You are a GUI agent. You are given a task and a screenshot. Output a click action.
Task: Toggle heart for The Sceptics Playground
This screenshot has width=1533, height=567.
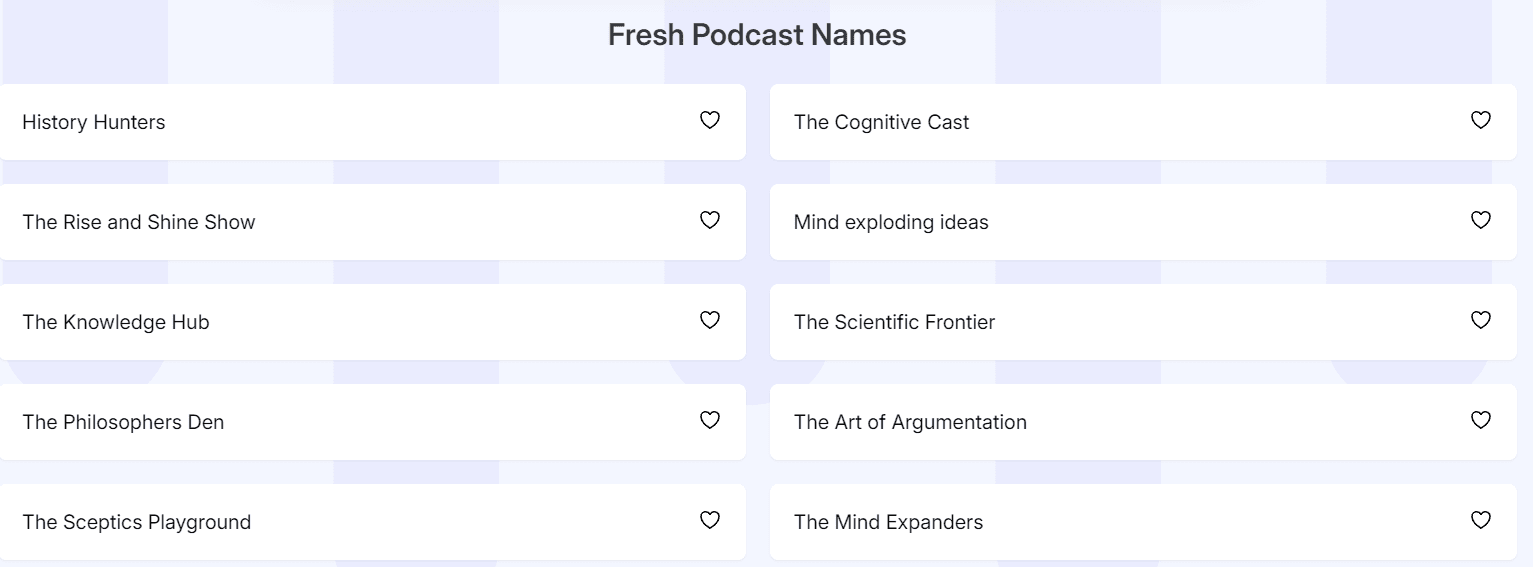pos(709,520)
